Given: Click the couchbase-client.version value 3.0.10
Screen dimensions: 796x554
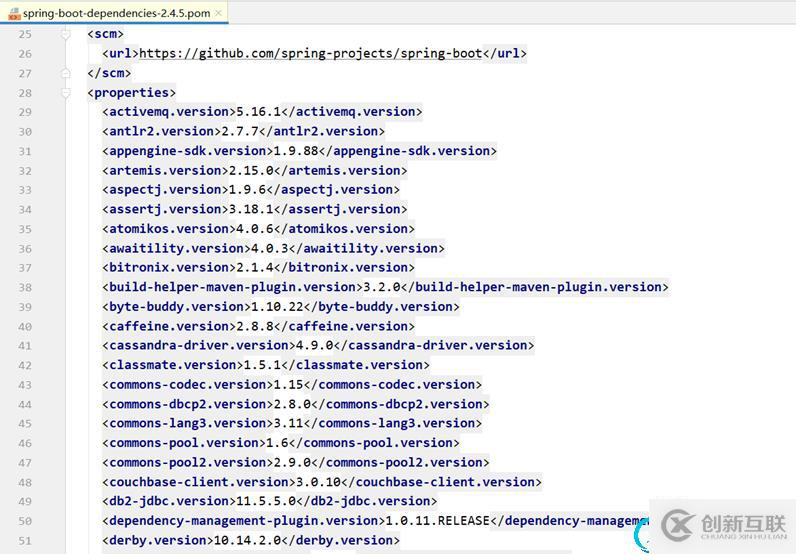Looking at the screenshot, I should (318, 482).
